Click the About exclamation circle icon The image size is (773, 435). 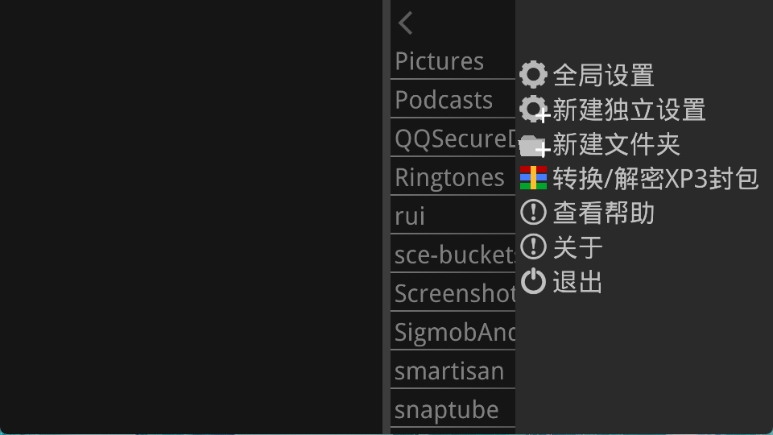pos(534,247)
